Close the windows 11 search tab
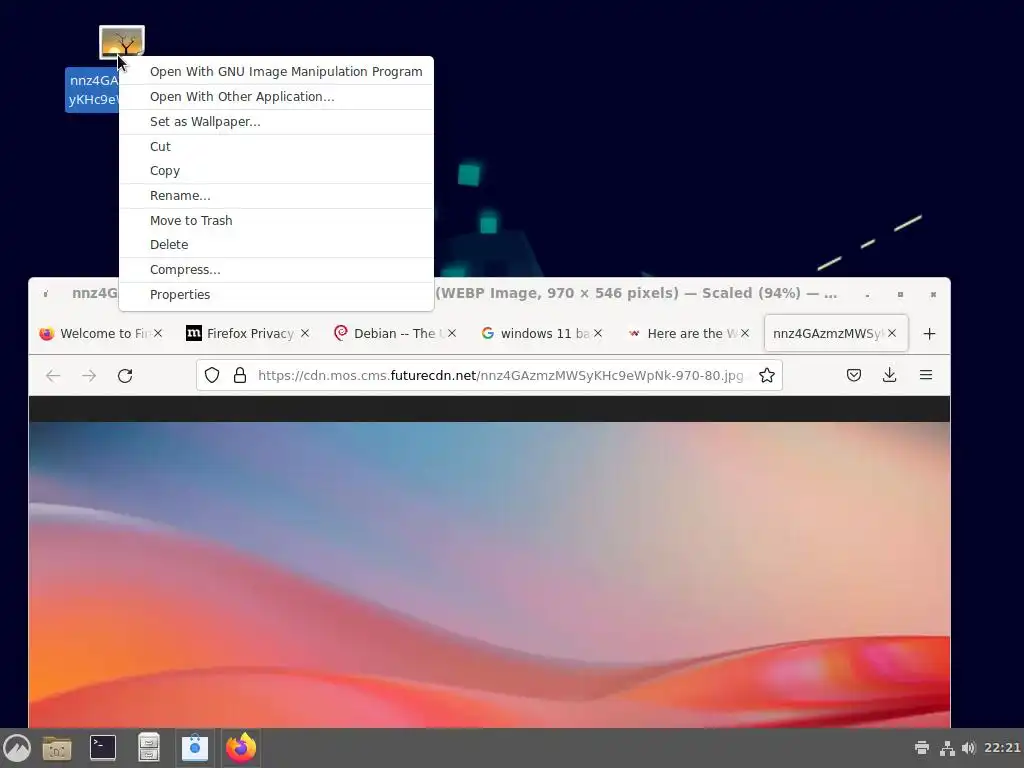The image size is (1024, 768). coord(598,334)
